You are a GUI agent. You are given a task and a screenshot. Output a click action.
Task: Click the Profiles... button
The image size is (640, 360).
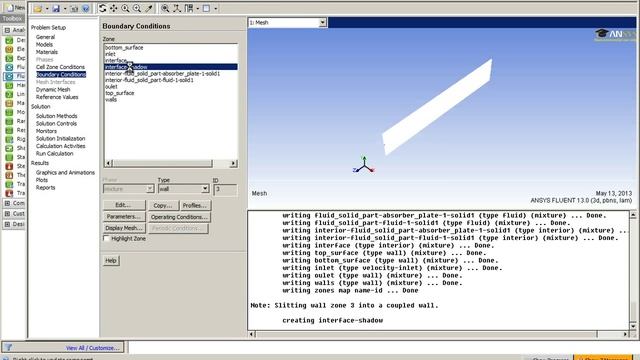(x=195, y=206)
